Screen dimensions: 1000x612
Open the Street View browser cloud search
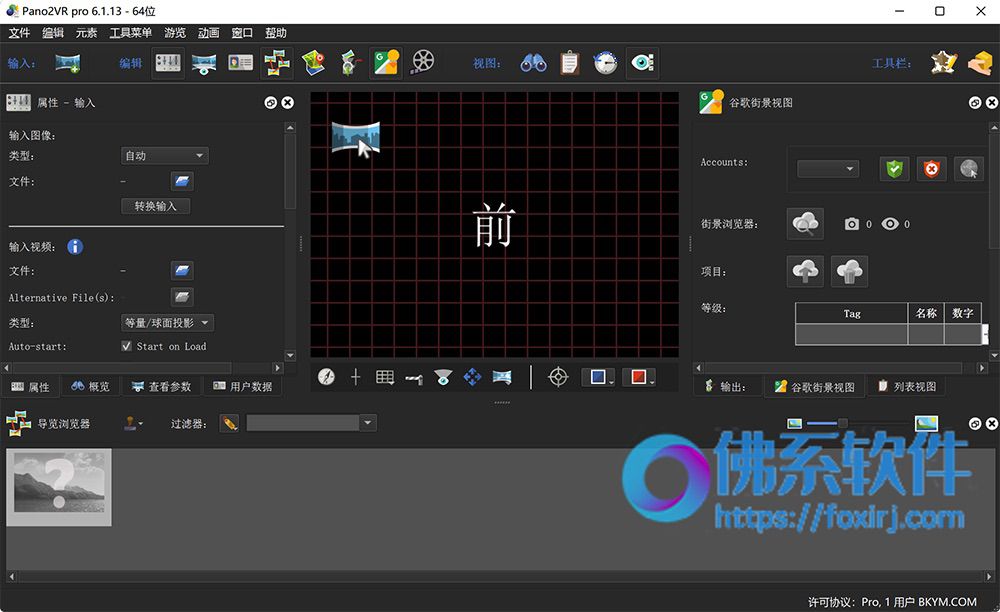805,224
